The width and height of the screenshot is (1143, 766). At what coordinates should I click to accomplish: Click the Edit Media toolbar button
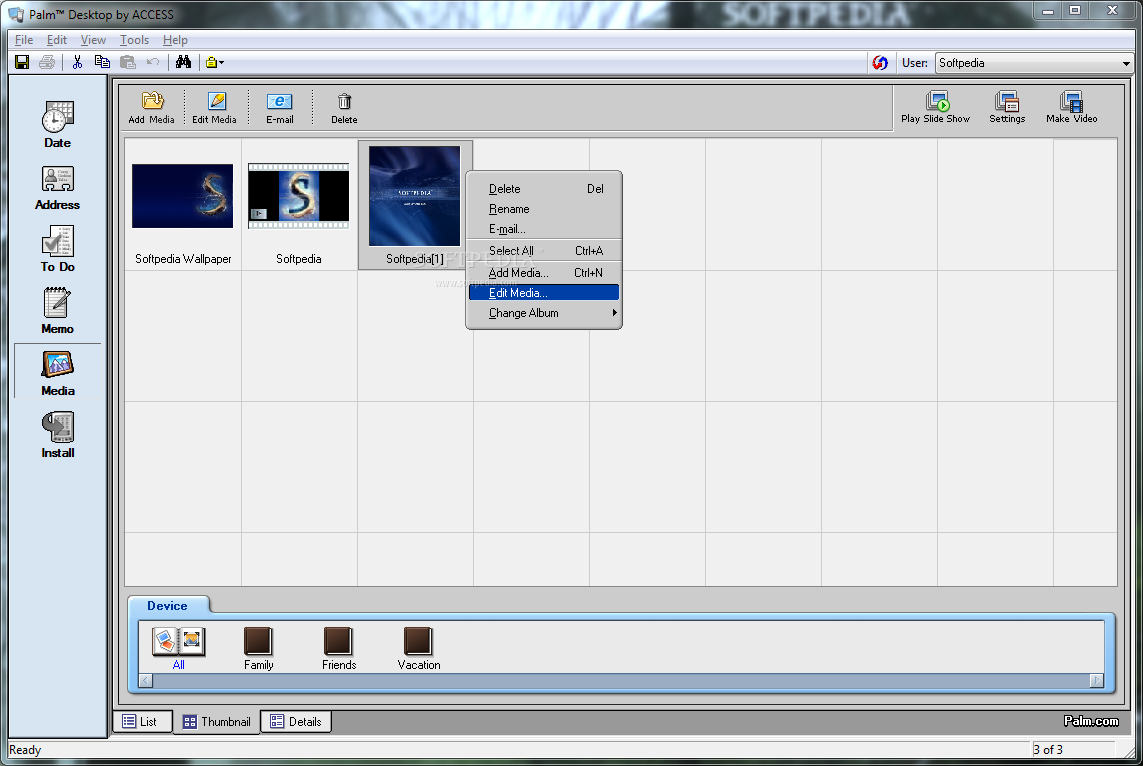pyautogui.click(x=214, y=108)
